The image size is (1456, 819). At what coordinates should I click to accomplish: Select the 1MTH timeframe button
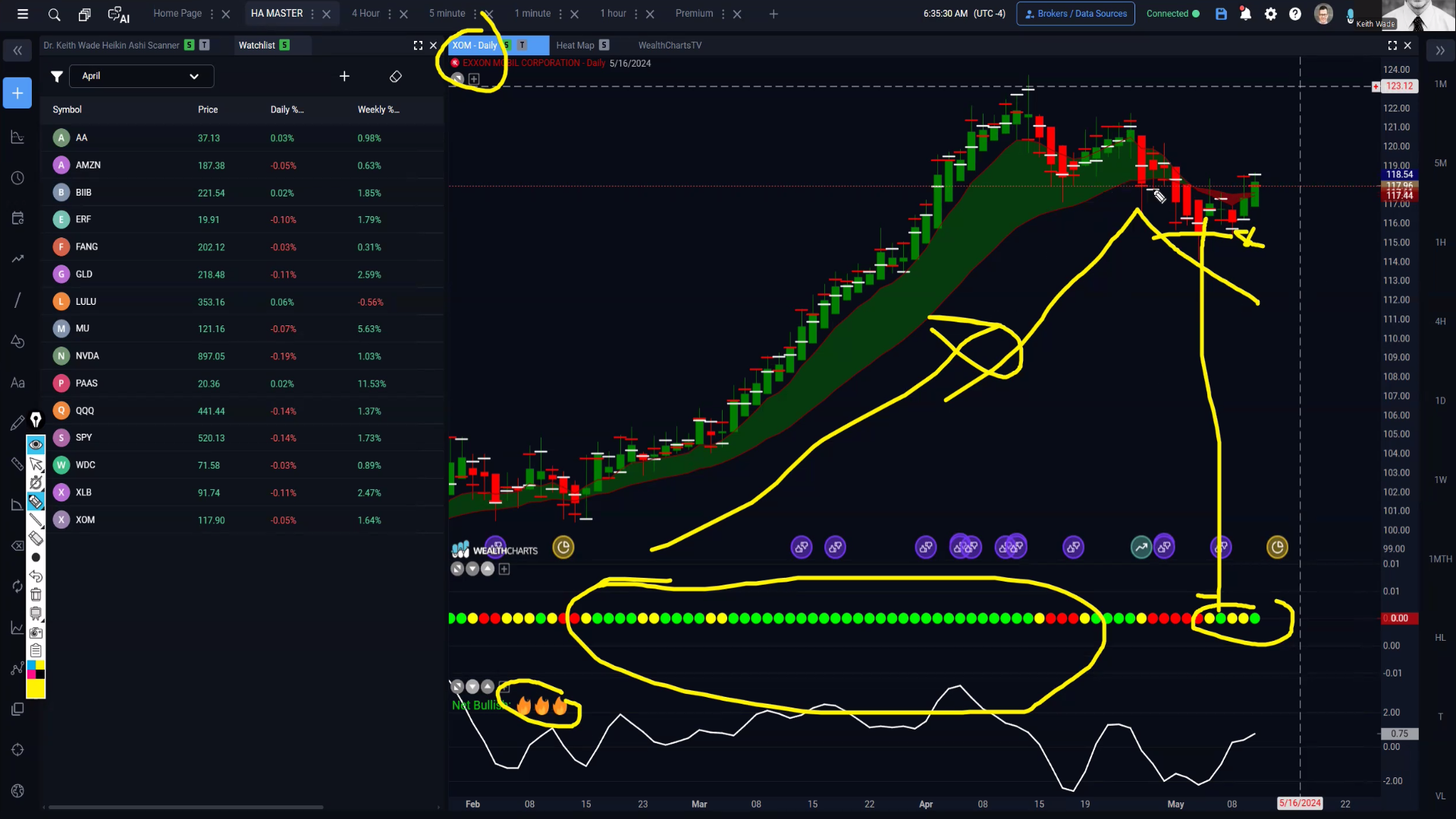(1440, 559)
